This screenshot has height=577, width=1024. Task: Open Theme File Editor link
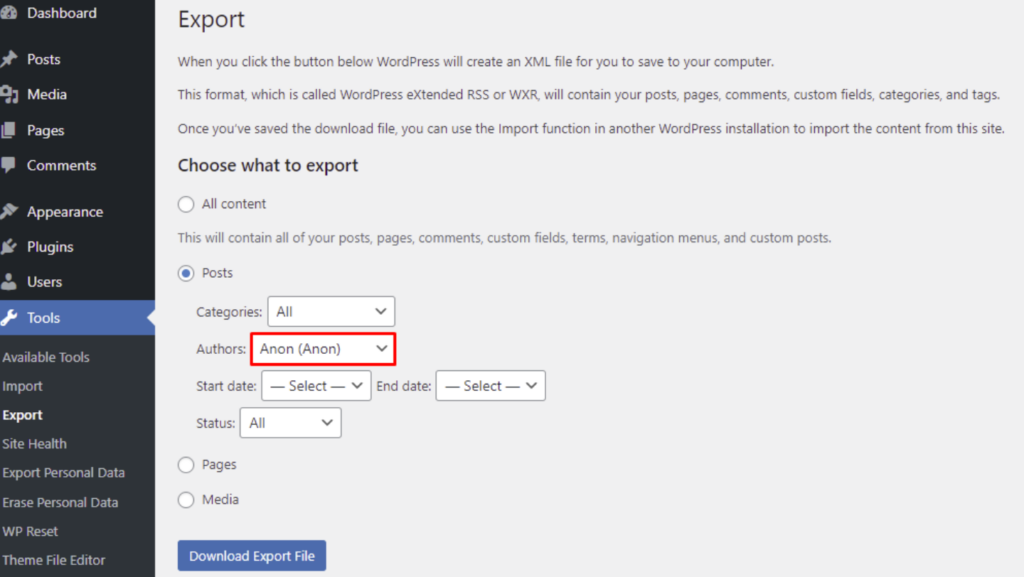(54, 560)
